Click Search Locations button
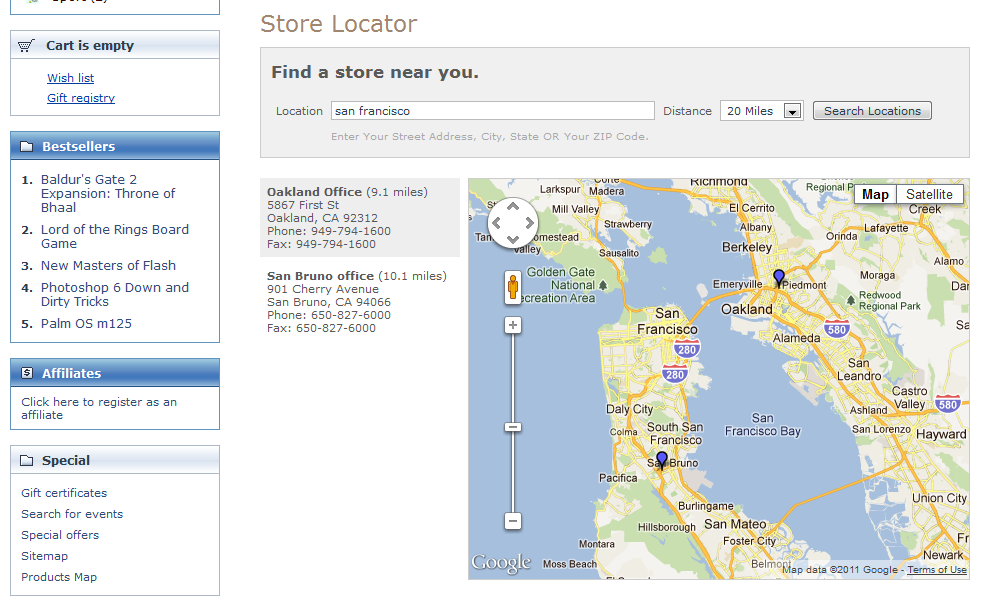This screenshot has width=982, height=611. (x=872, y=111)
